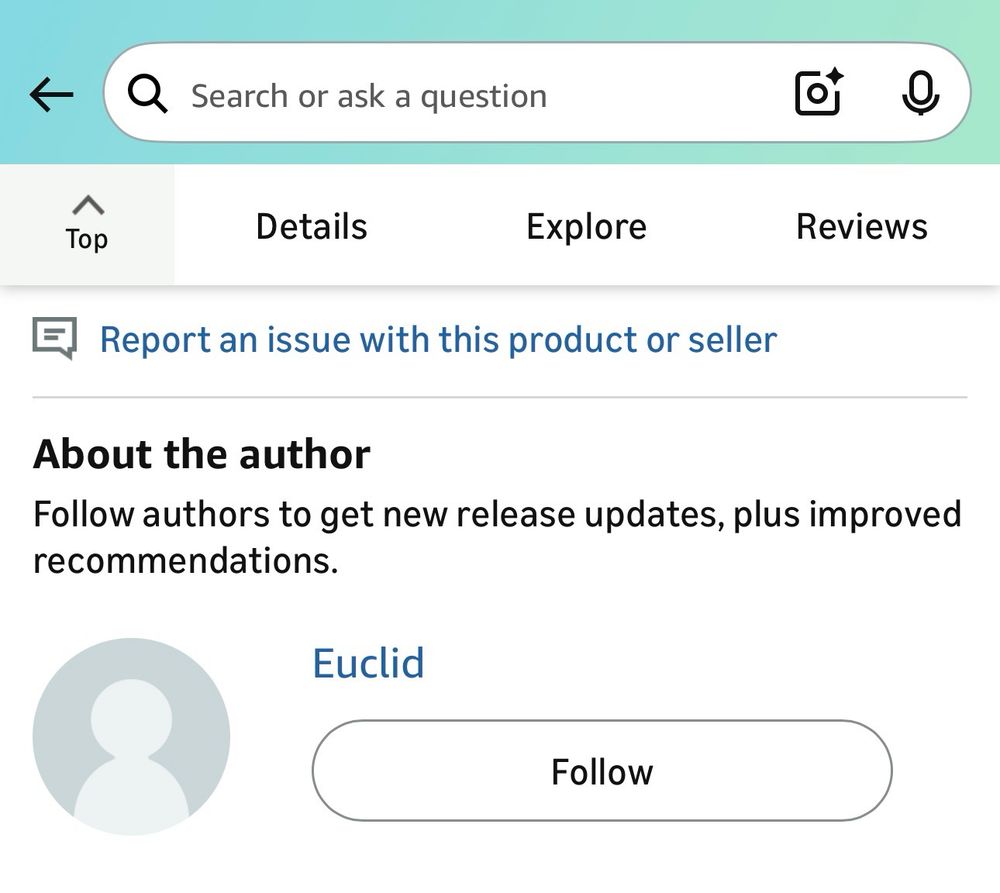This screenshot has height=893, width=1000.
Task: Tap the back arrow icon
Action: coord(52,95)
